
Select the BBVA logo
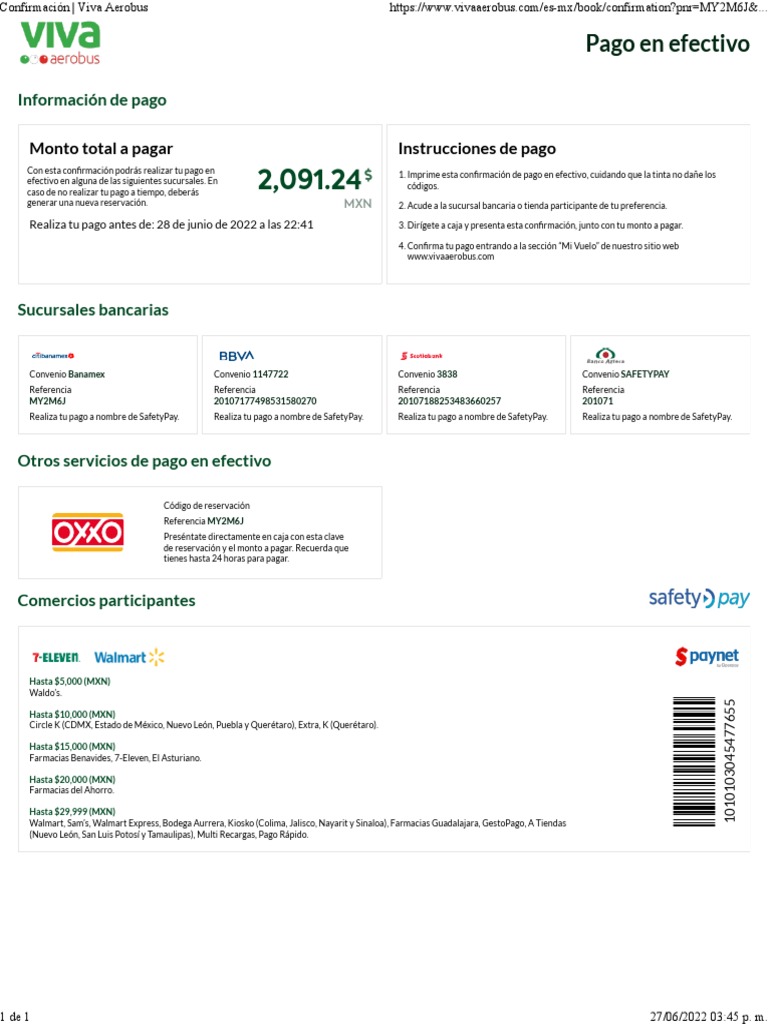237,355
